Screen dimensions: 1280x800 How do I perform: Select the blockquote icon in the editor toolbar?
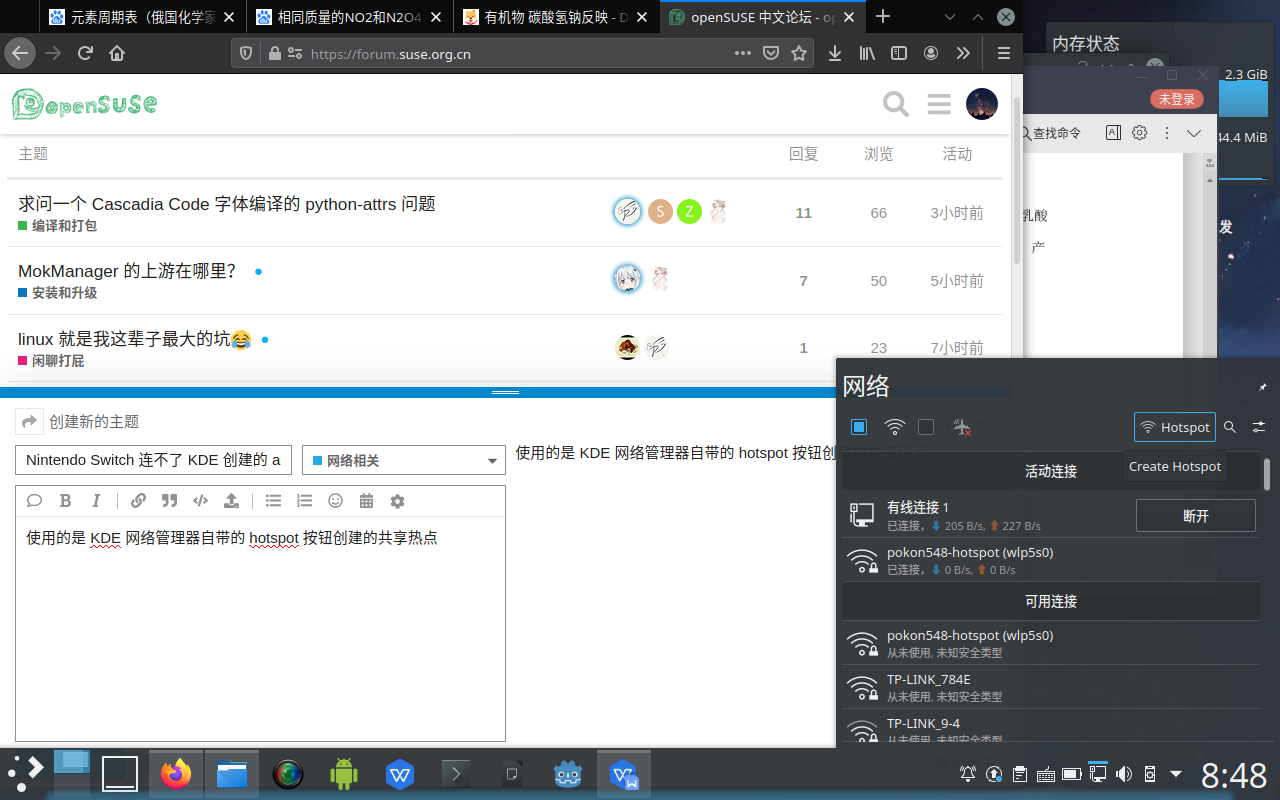pyautogui.click(x=169, y=500)
